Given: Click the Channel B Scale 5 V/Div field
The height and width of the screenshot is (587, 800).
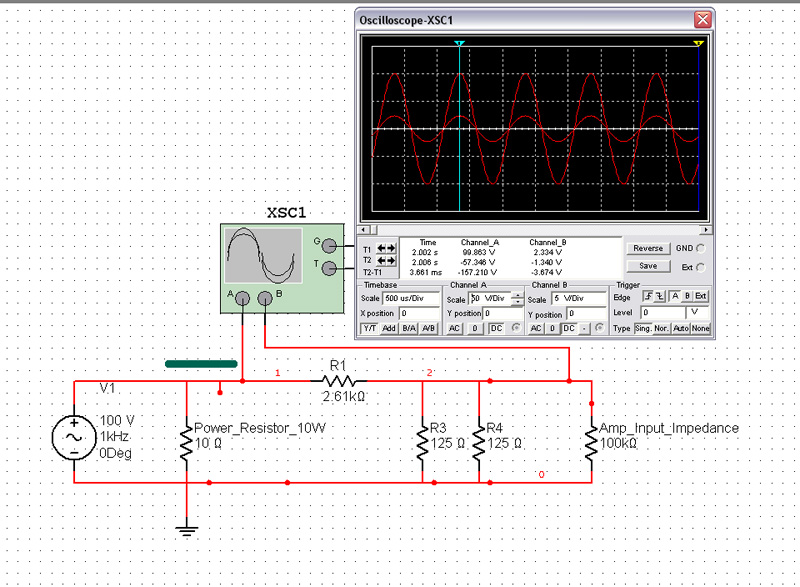Looking at the screenshot, I should pyautogui.click(x=579, y=298).
